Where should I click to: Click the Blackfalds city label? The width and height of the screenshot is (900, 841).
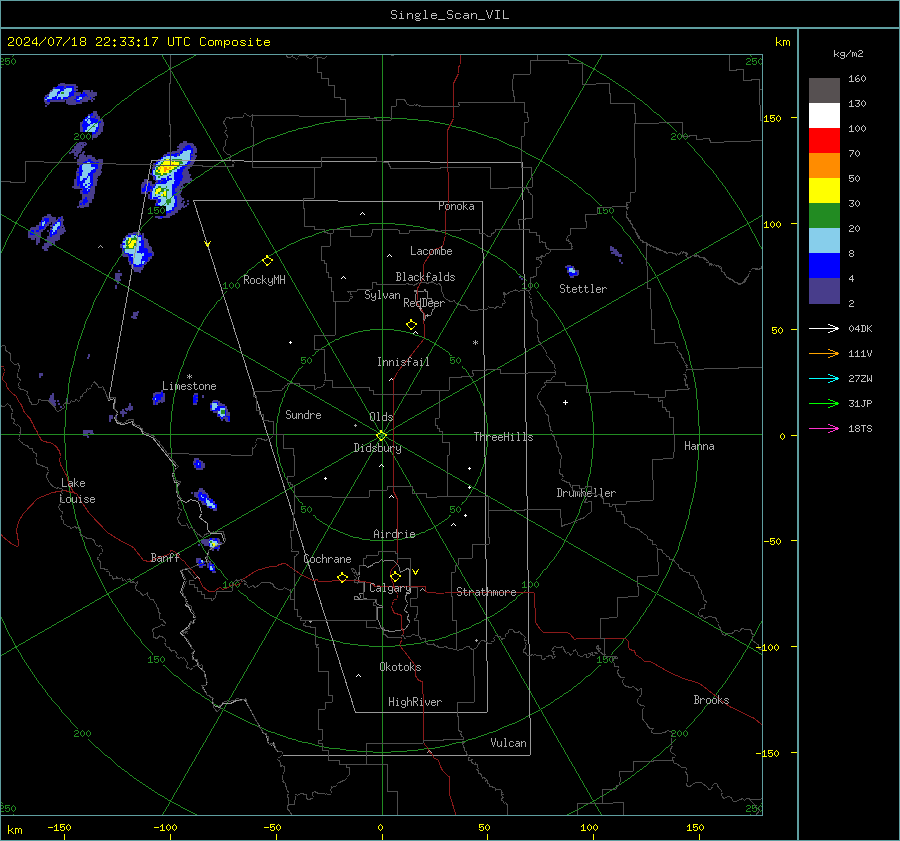425,277
